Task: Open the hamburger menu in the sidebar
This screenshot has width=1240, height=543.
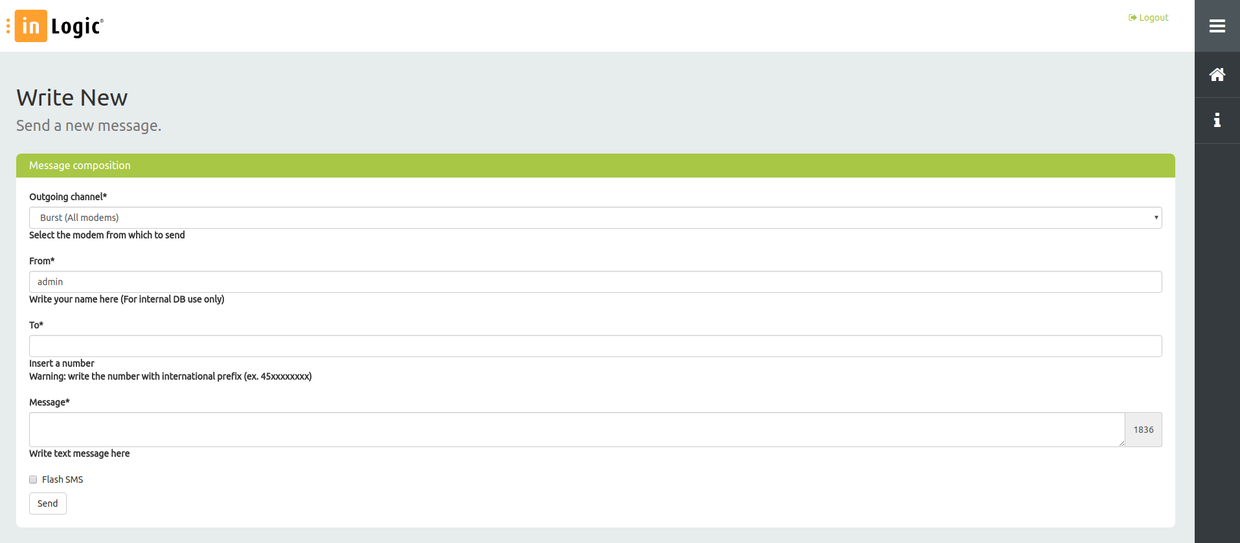Action: (1217, 26)
